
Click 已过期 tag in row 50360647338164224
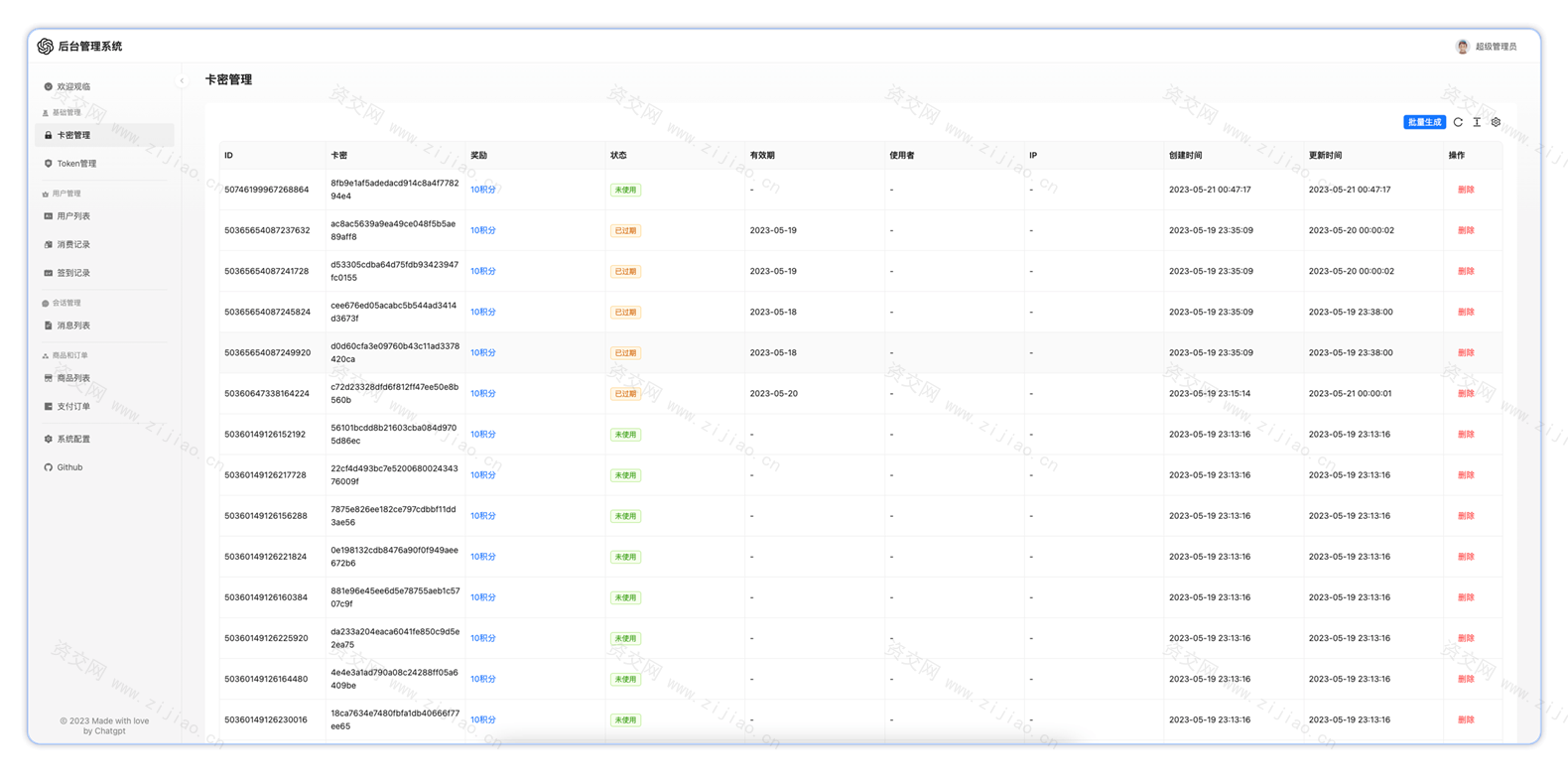click(x=625, y=394)
